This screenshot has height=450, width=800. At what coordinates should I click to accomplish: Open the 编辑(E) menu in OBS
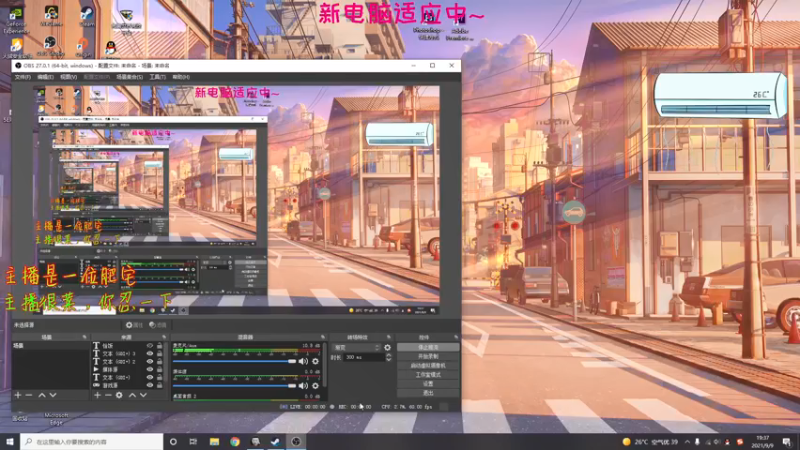(45, 77)
